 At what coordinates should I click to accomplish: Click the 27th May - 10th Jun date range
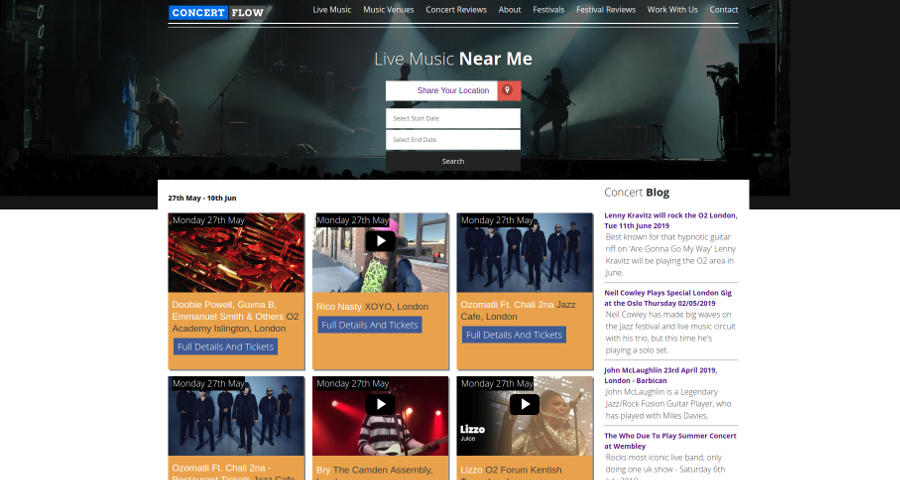(x=202, y=198)
